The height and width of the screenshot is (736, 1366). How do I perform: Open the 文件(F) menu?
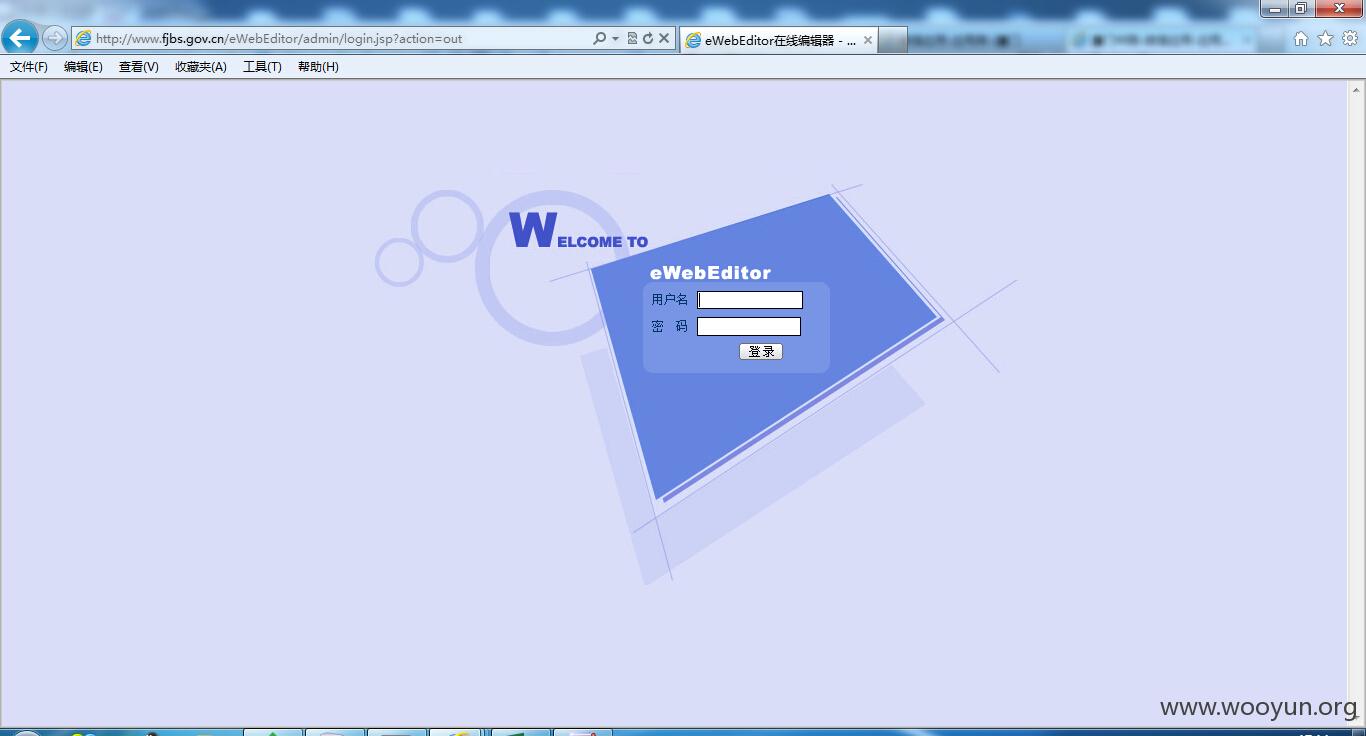coord(29,67)
